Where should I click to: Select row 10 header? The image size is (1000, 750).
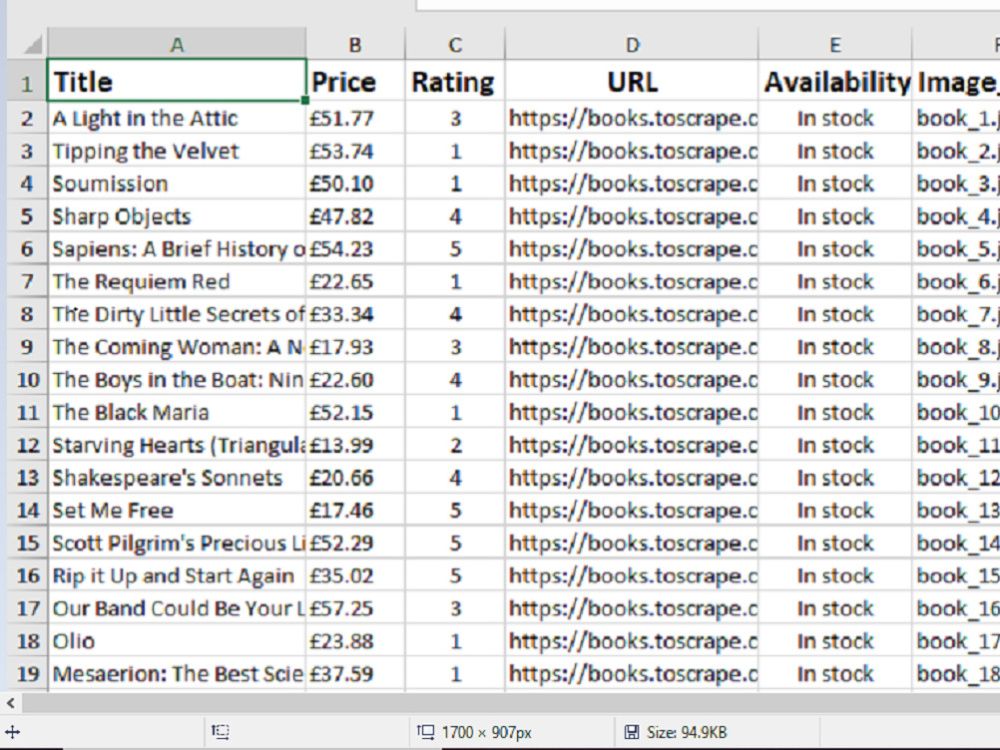[27, 379]
